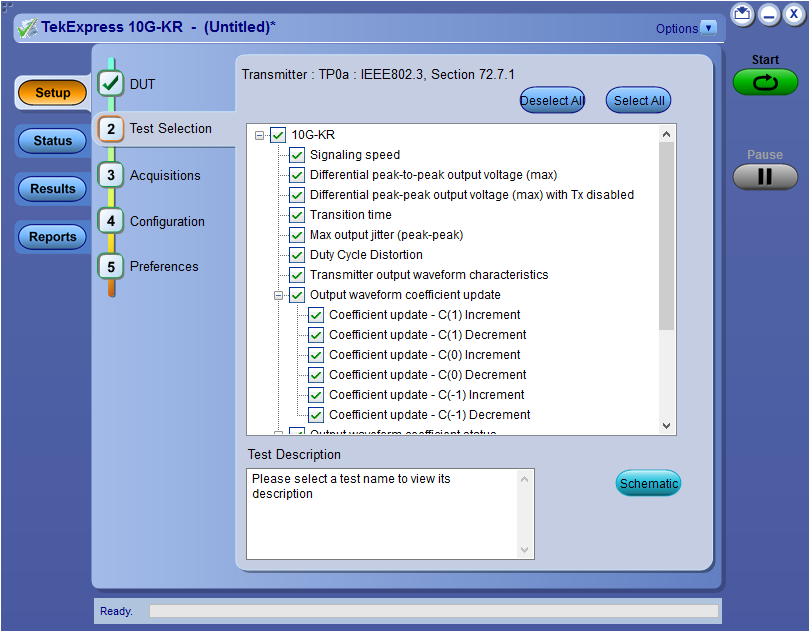Collapse the 10G-KR tree node
Screen dimensions: 810x632
point(260,135)
